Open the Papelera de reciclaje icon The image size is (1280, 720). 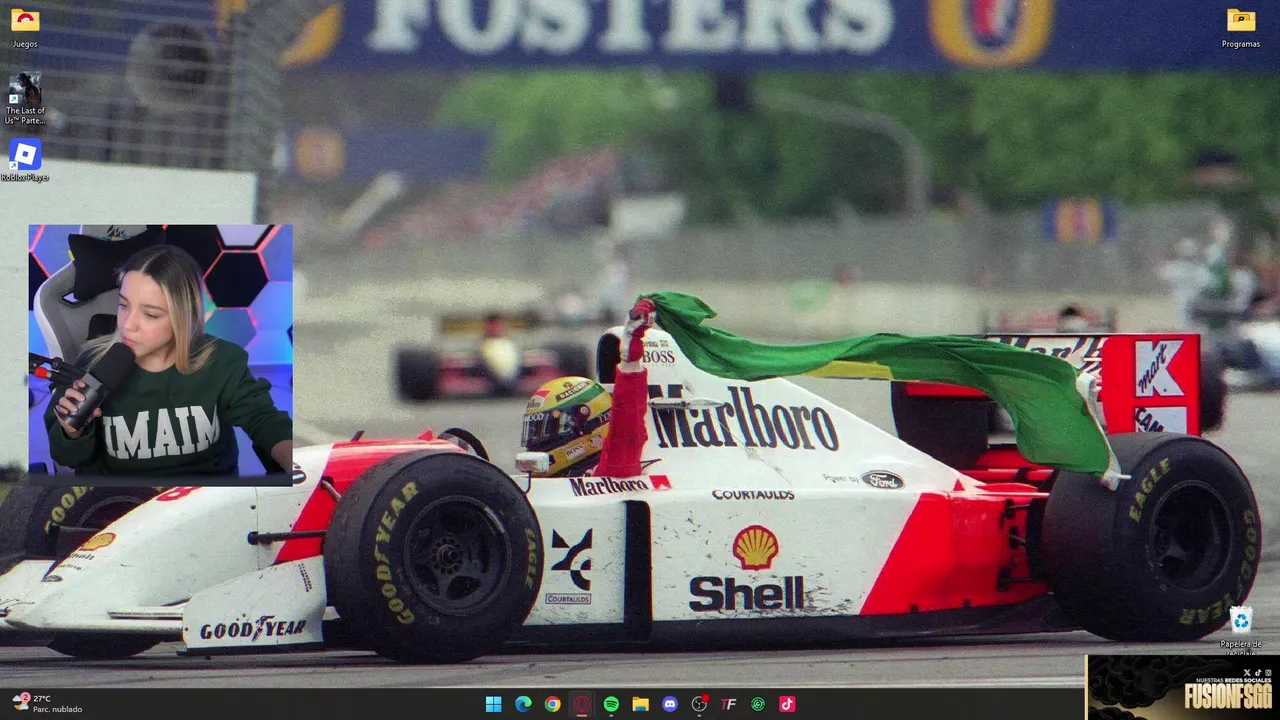[1240, 628]
